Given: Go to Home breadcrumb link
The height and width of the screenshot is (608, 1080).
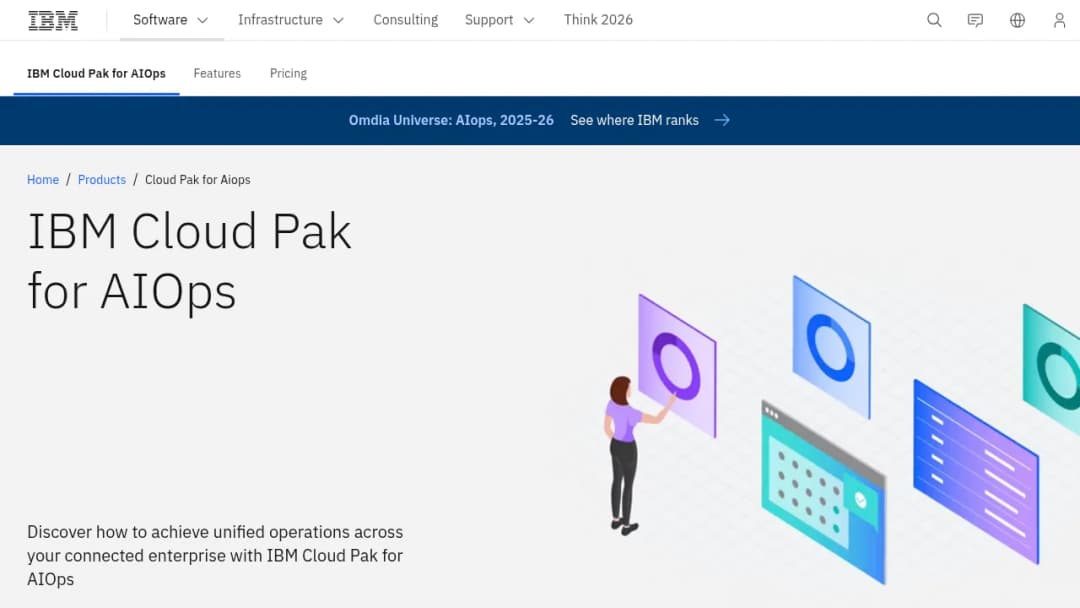Looking at the screenshot, I should [x=43, y=180].
